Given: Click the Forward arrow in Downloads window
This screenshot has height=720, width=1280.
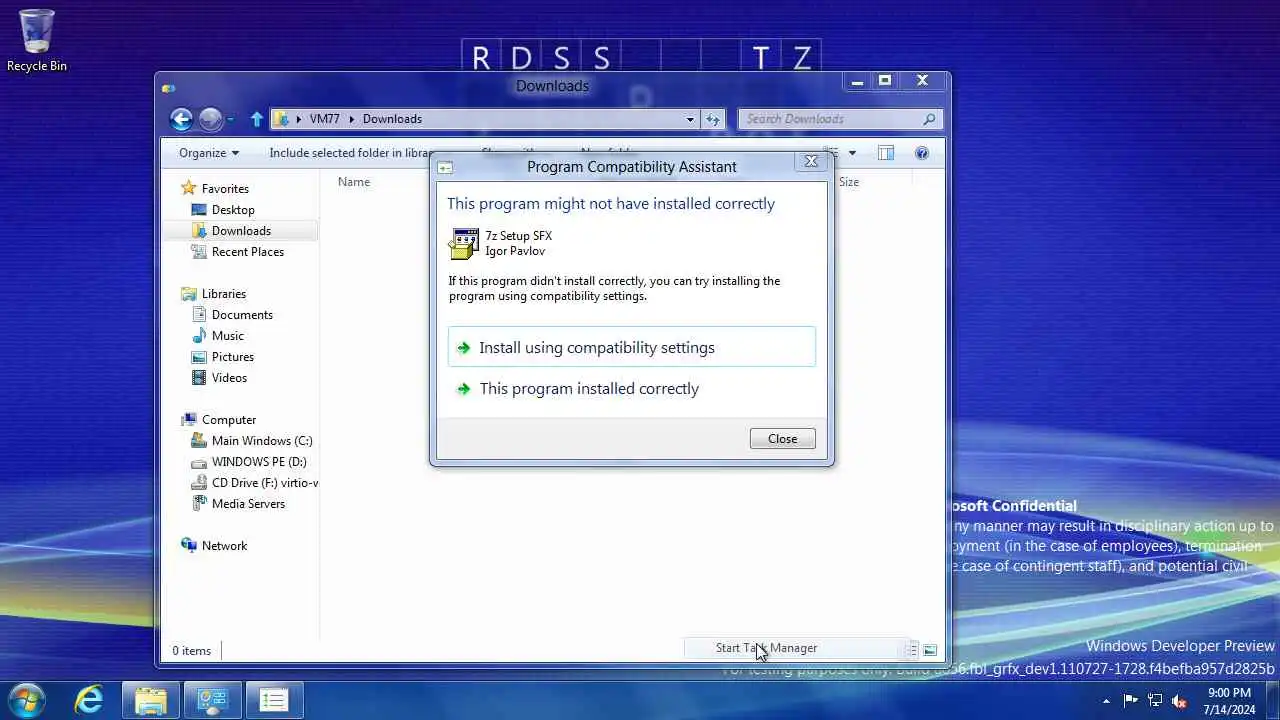Looking at the screenshot, I should tap(210, 120).
